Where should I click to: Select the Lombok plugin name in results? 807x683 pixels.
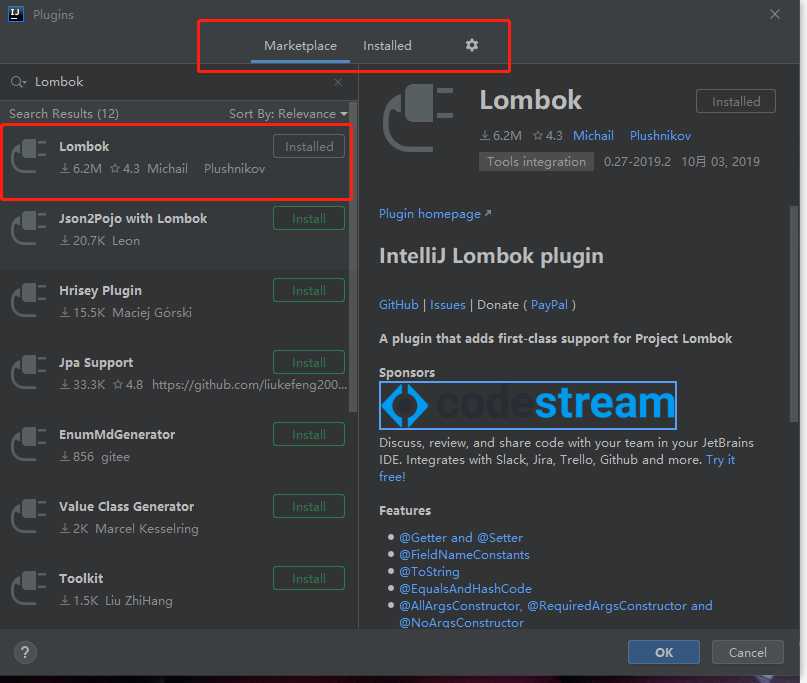(84, 147)
